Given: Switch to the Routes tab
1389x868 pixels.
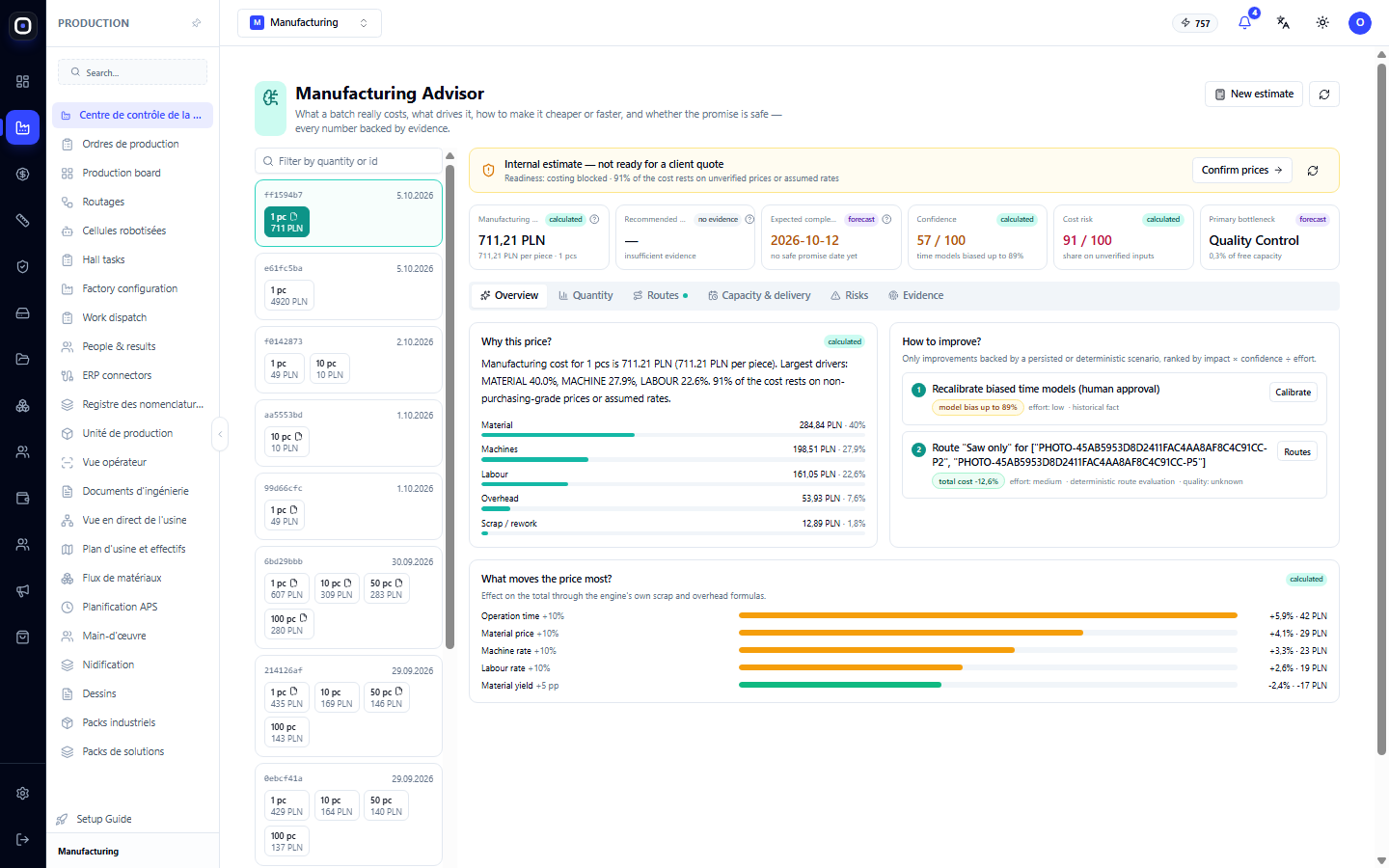Looking at the screenshot, I should [x=661, y=295].
